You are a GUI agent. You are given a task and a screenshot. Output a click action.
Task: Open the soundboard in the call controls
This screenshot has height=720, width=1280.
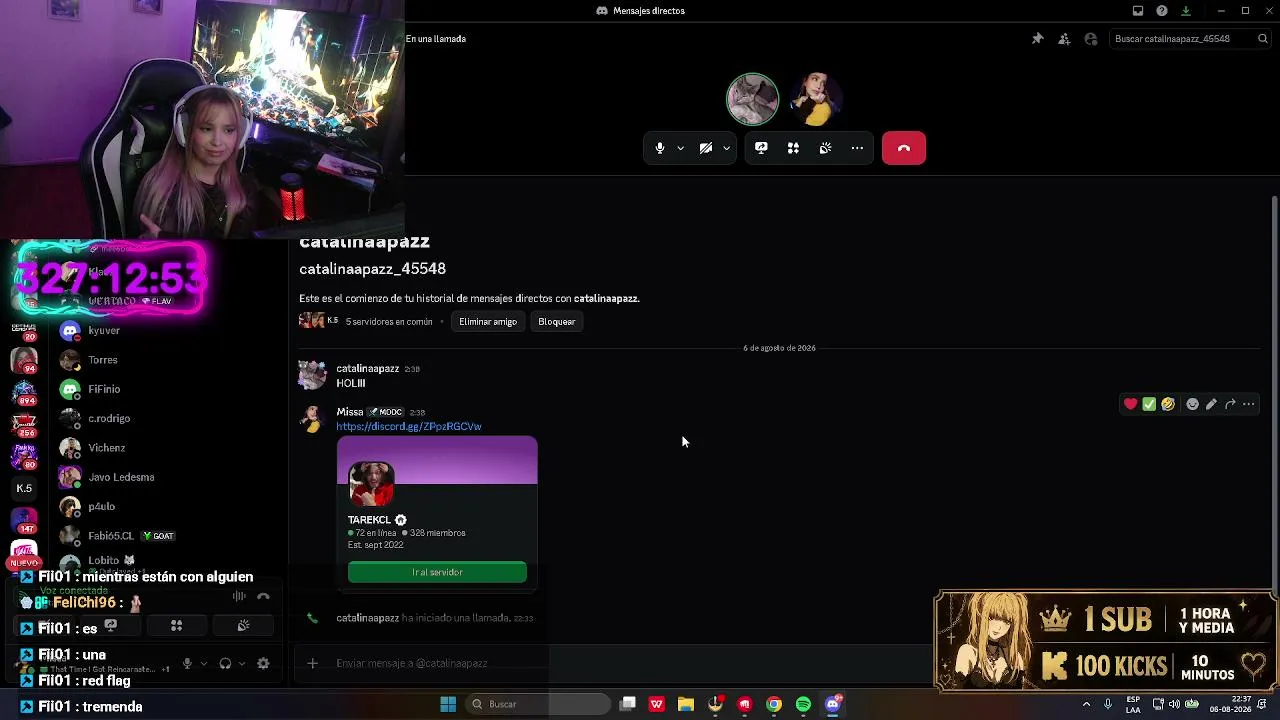[825, 148]
